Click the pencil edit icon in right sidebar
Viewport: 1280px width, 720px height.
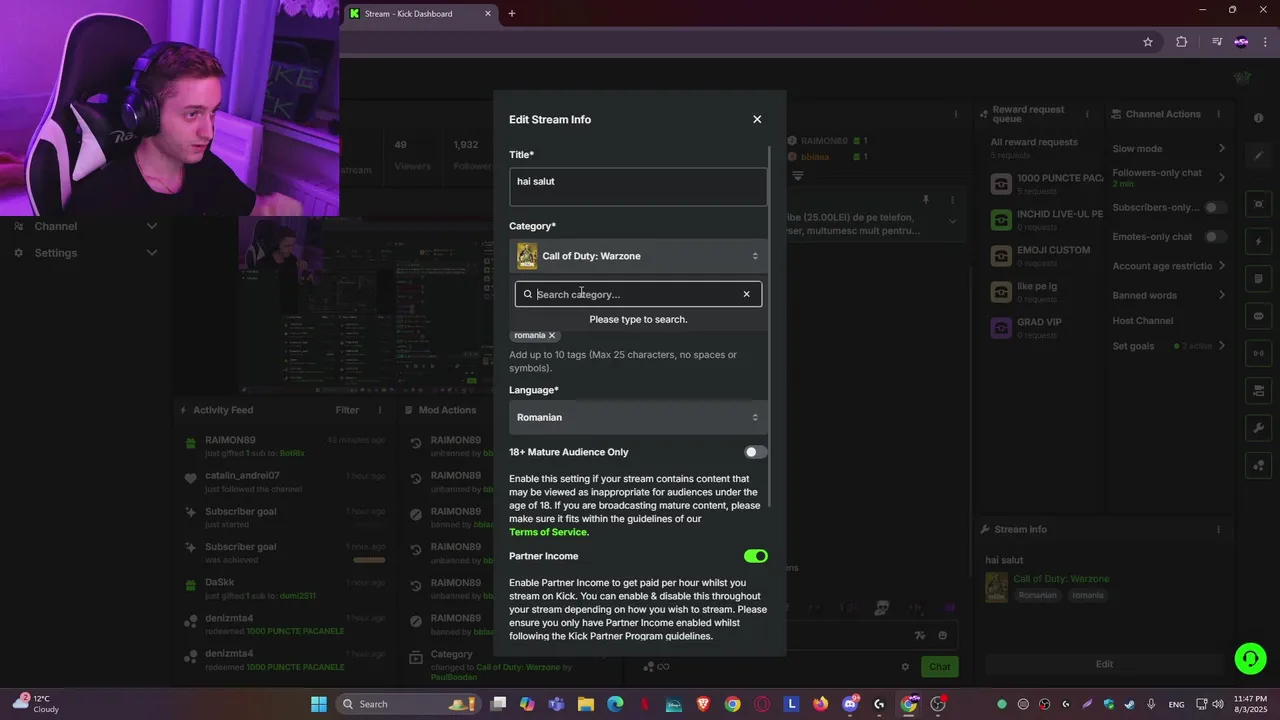(x=1259, y=155)
